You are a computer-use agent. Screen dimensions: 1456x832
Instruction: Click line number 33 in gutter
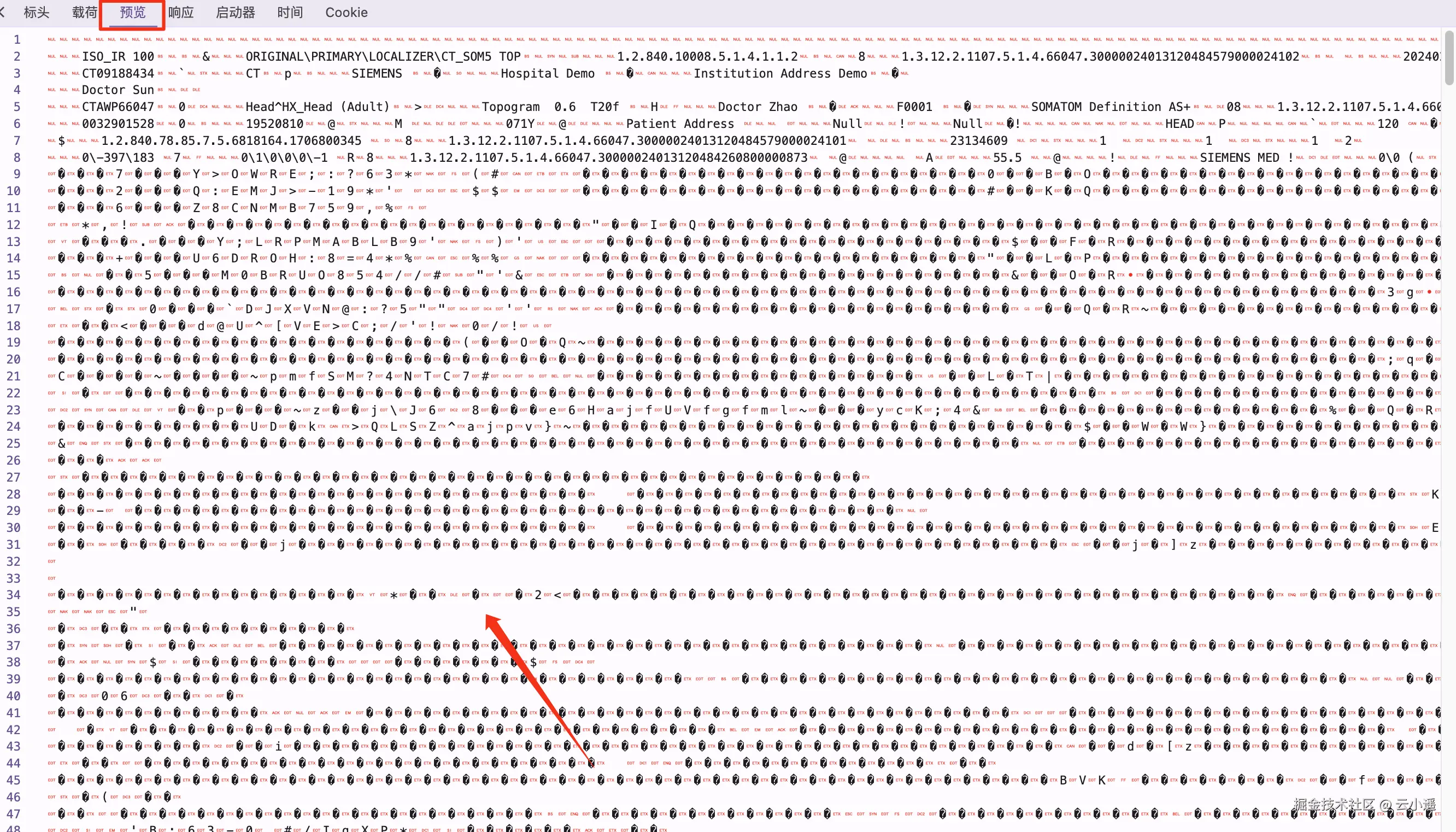tap(14, 578)
